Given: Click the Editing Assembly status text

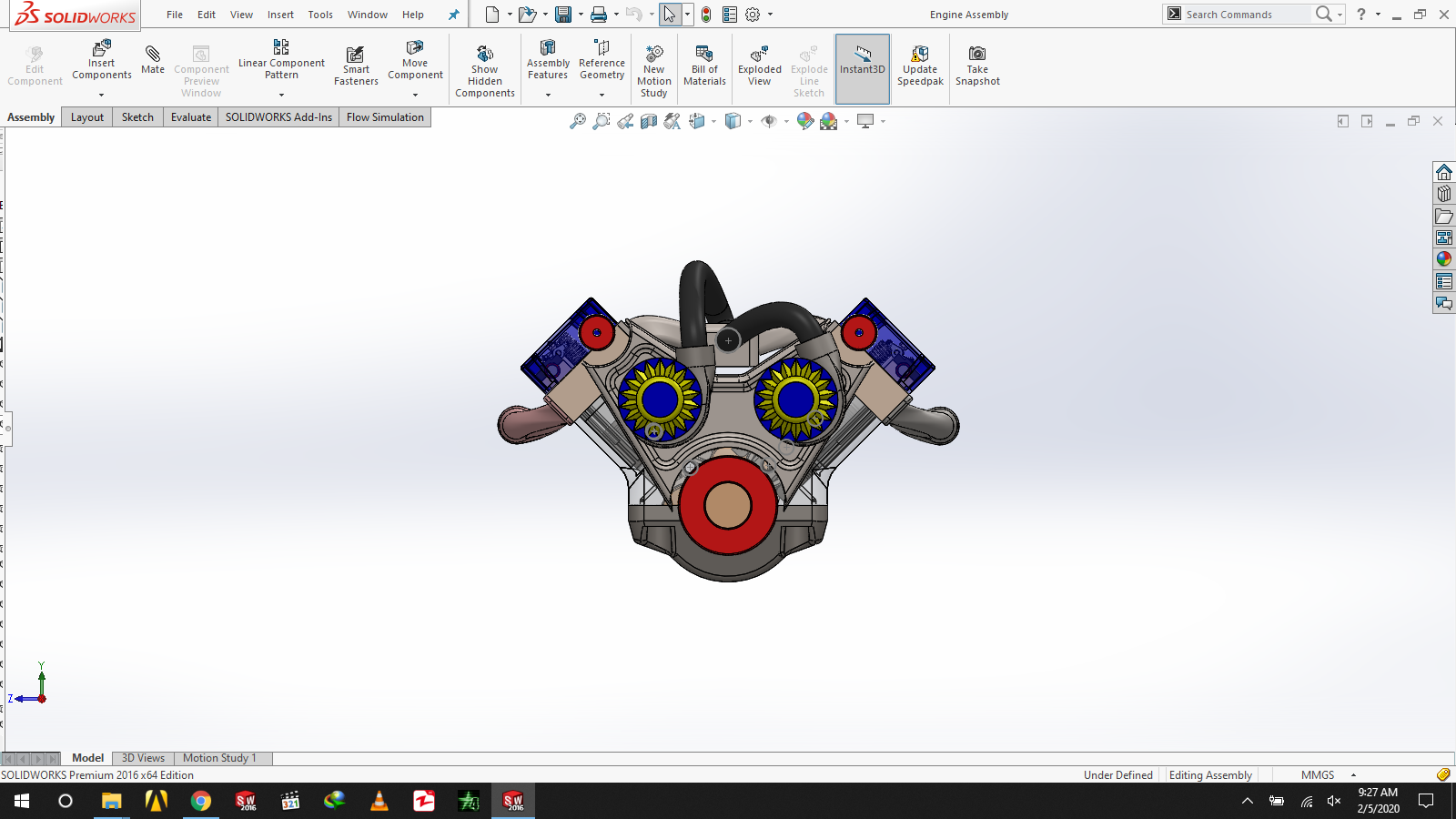Looking at the screenshot, I should (1210, 775).
